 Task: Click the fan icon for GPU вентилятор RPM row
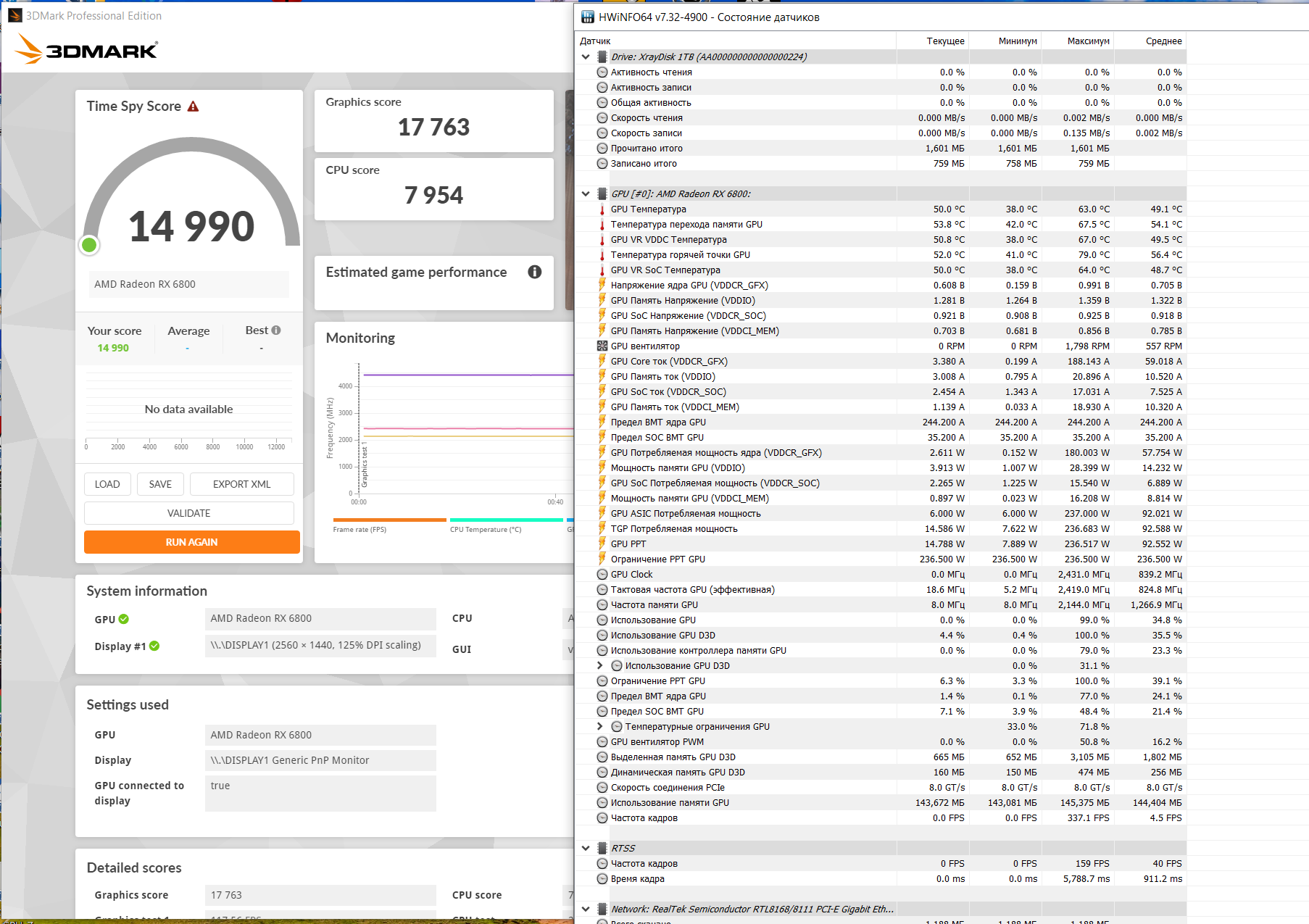[602, 346]
